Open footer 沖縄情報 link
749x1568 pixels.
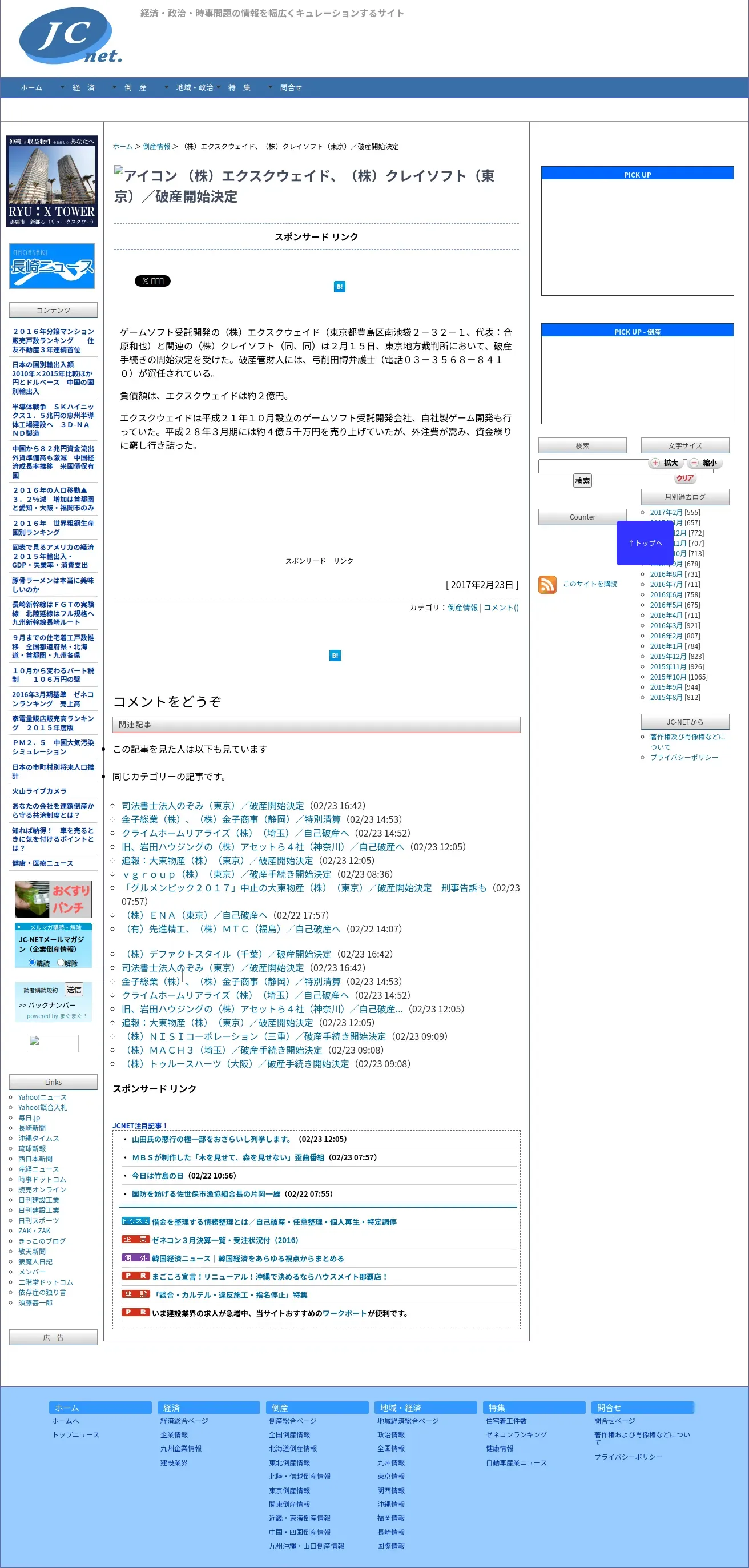pyautogui.click(x=390, y=1504)
